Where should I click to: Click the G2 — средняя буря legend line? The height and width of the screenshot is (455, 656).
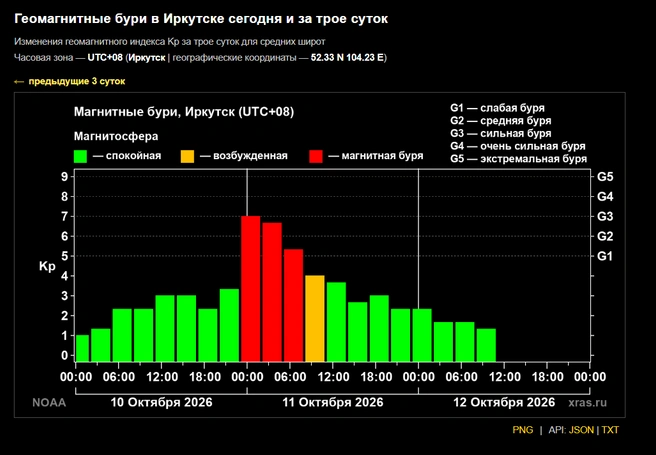[x=501, y=121]
